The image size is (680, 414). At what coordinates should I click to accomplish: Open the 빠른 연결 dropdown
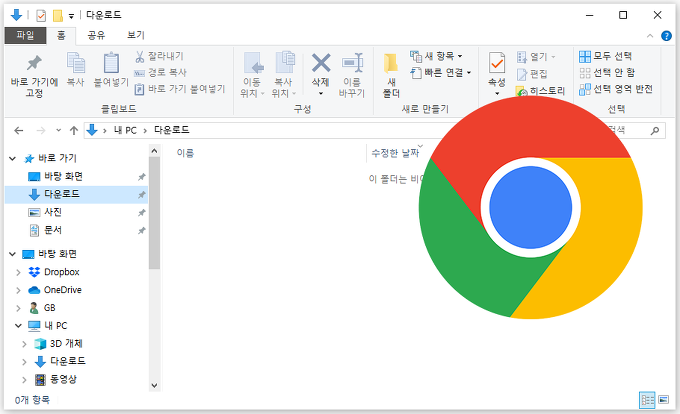tap(441, 72)
